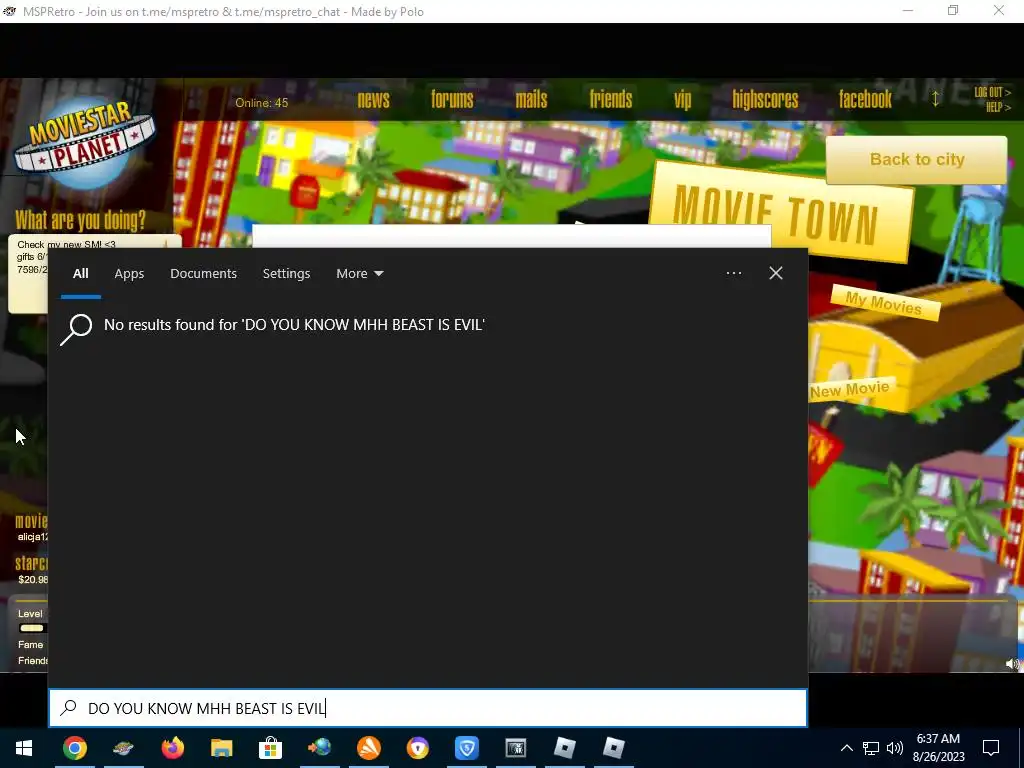The width and height of the screenshot is (1024, 768).
Task: Click the New Movie sign
Action: 850,390
